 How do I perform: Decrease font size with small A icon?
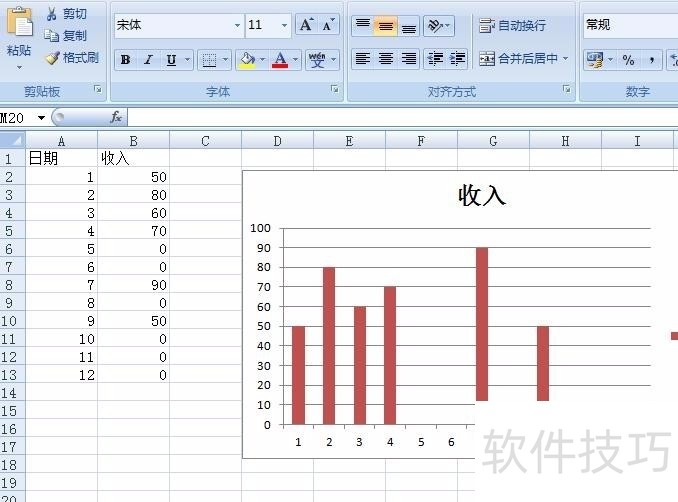click(328, 25)
